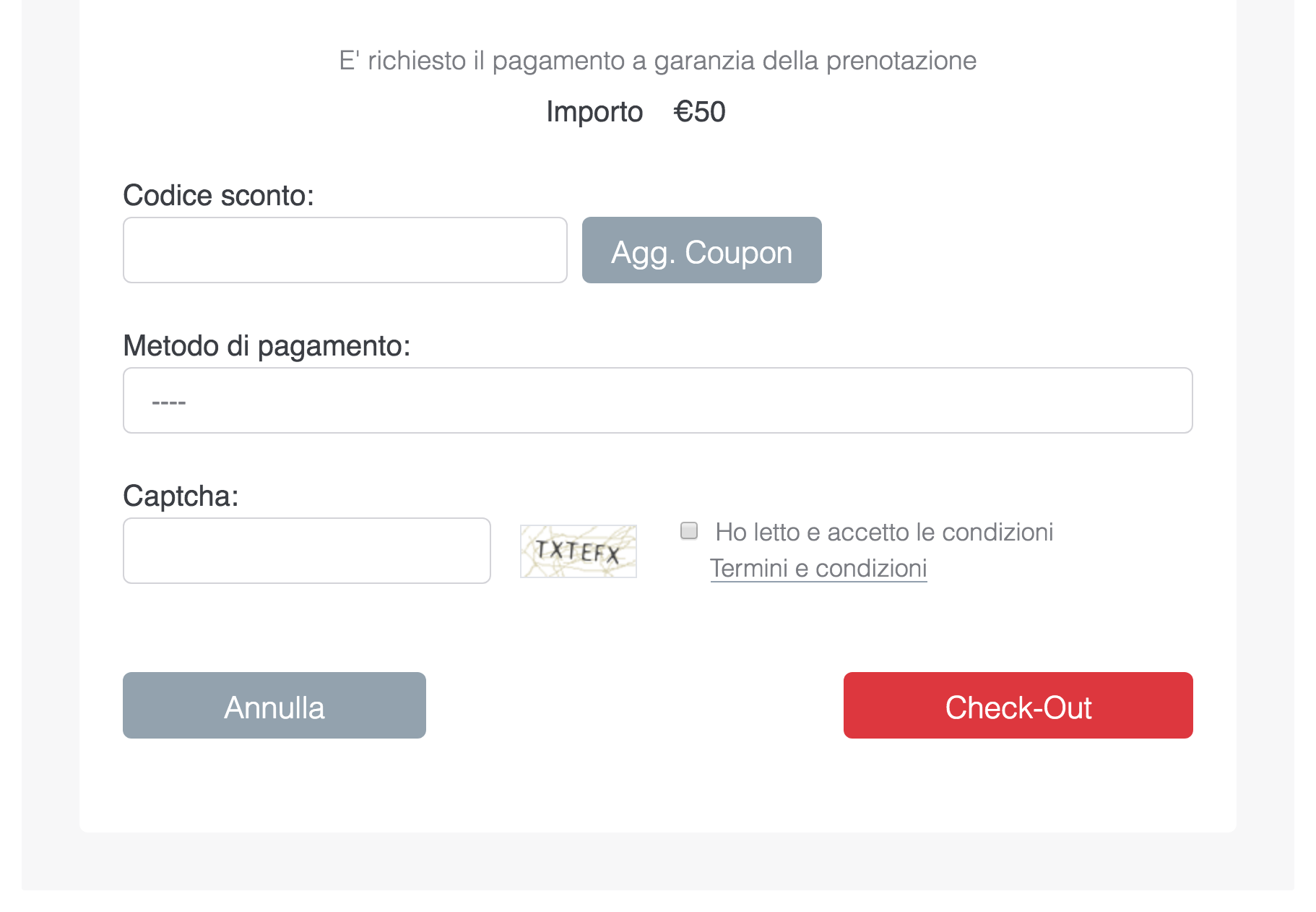Open the Termini e condizioni link
Image resolution: width=1316 pixels, height=912 pixels.
coord(818,568)
